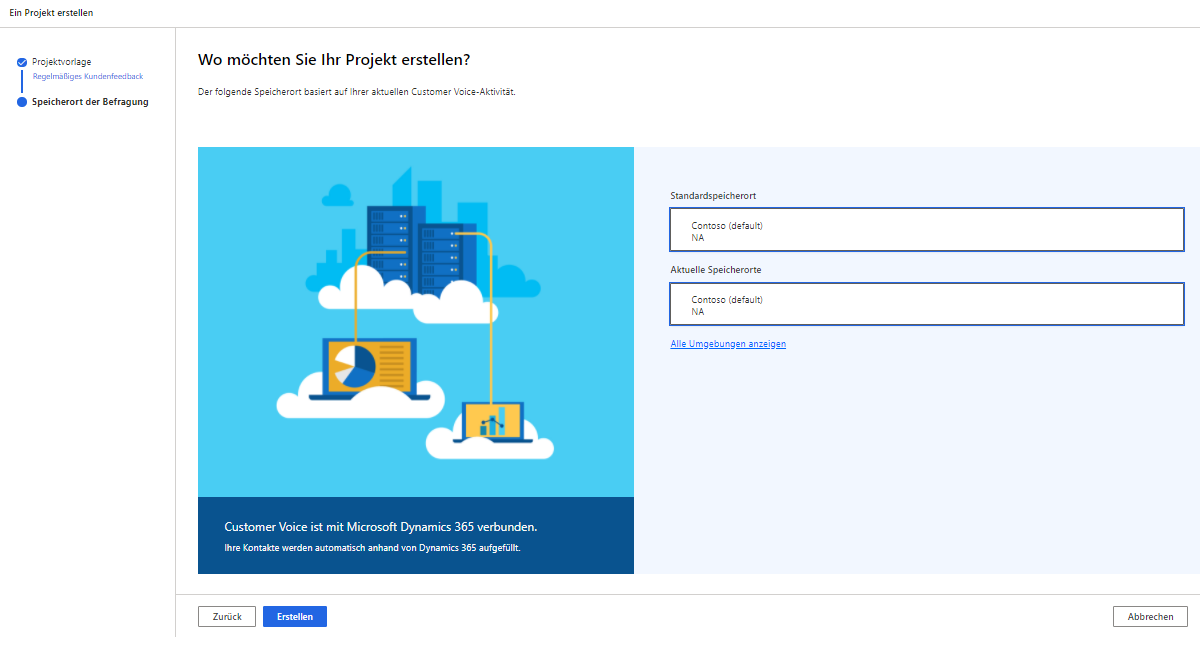
Task: Click the text Ihre Kontakte werden automatisch aufgefüllt
Action: click(372, 548)
